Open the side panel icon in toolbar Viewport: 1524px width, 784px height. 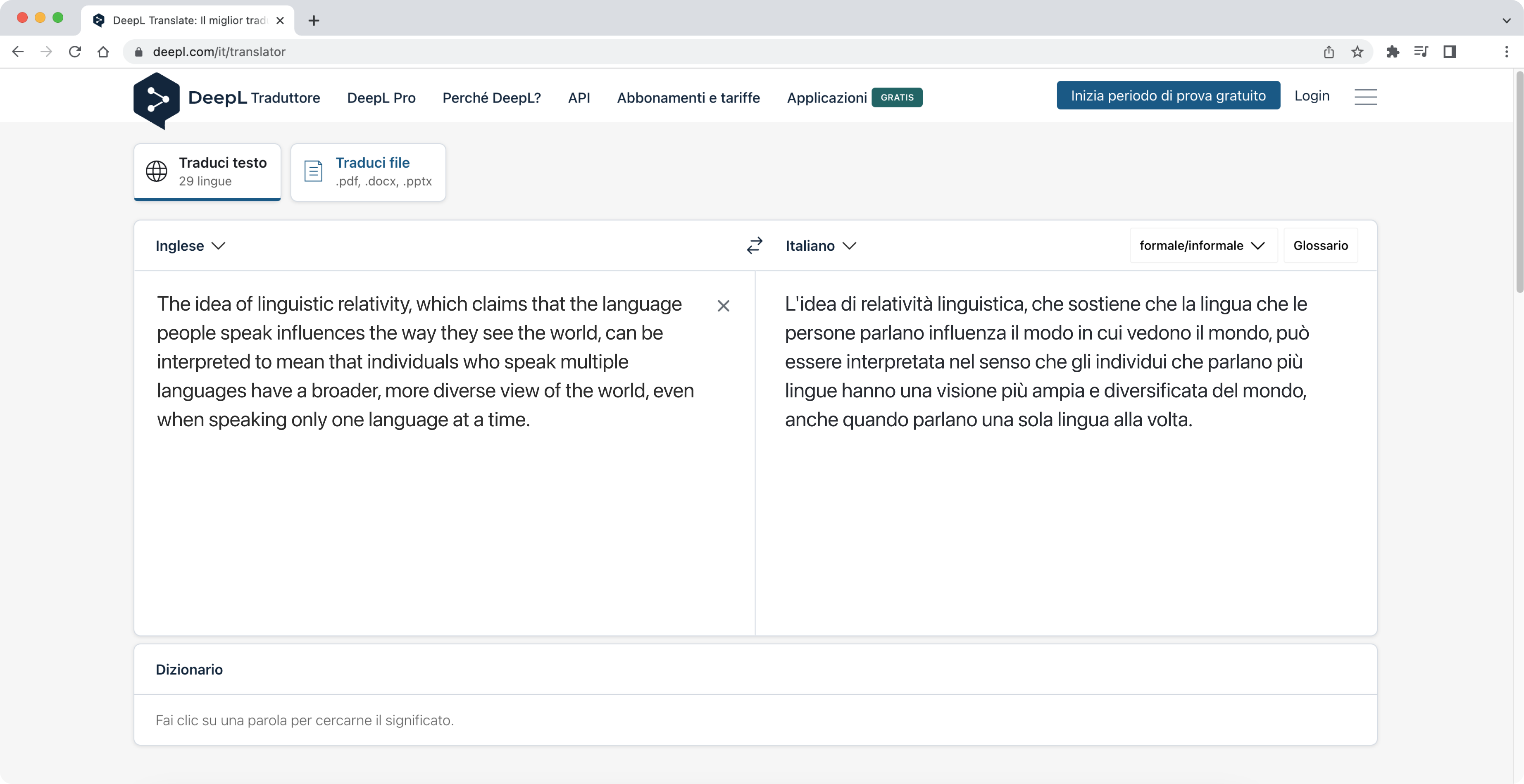[x=1450, y=52]
